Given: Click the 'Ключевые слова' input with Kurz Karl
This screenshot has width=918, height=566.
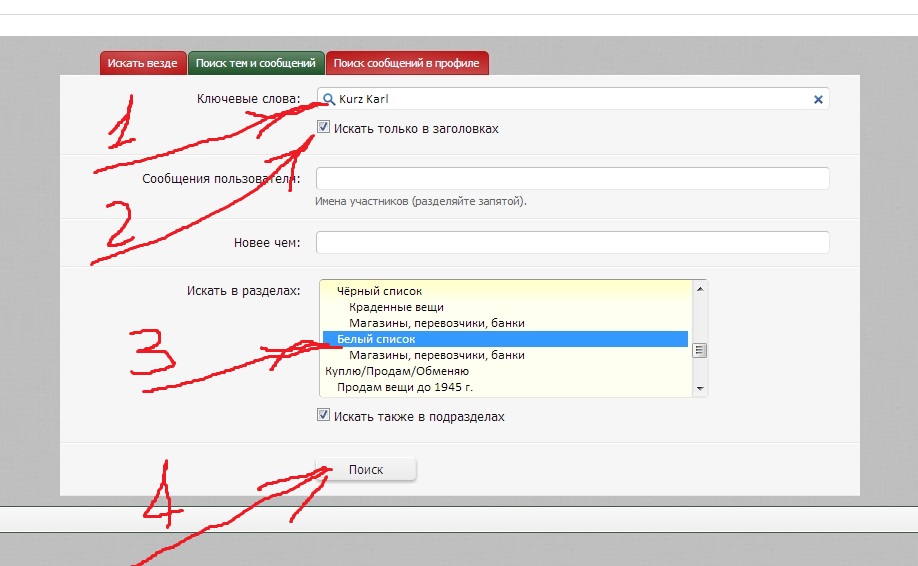Looking at the screenshot, I should tap(570, 100).
